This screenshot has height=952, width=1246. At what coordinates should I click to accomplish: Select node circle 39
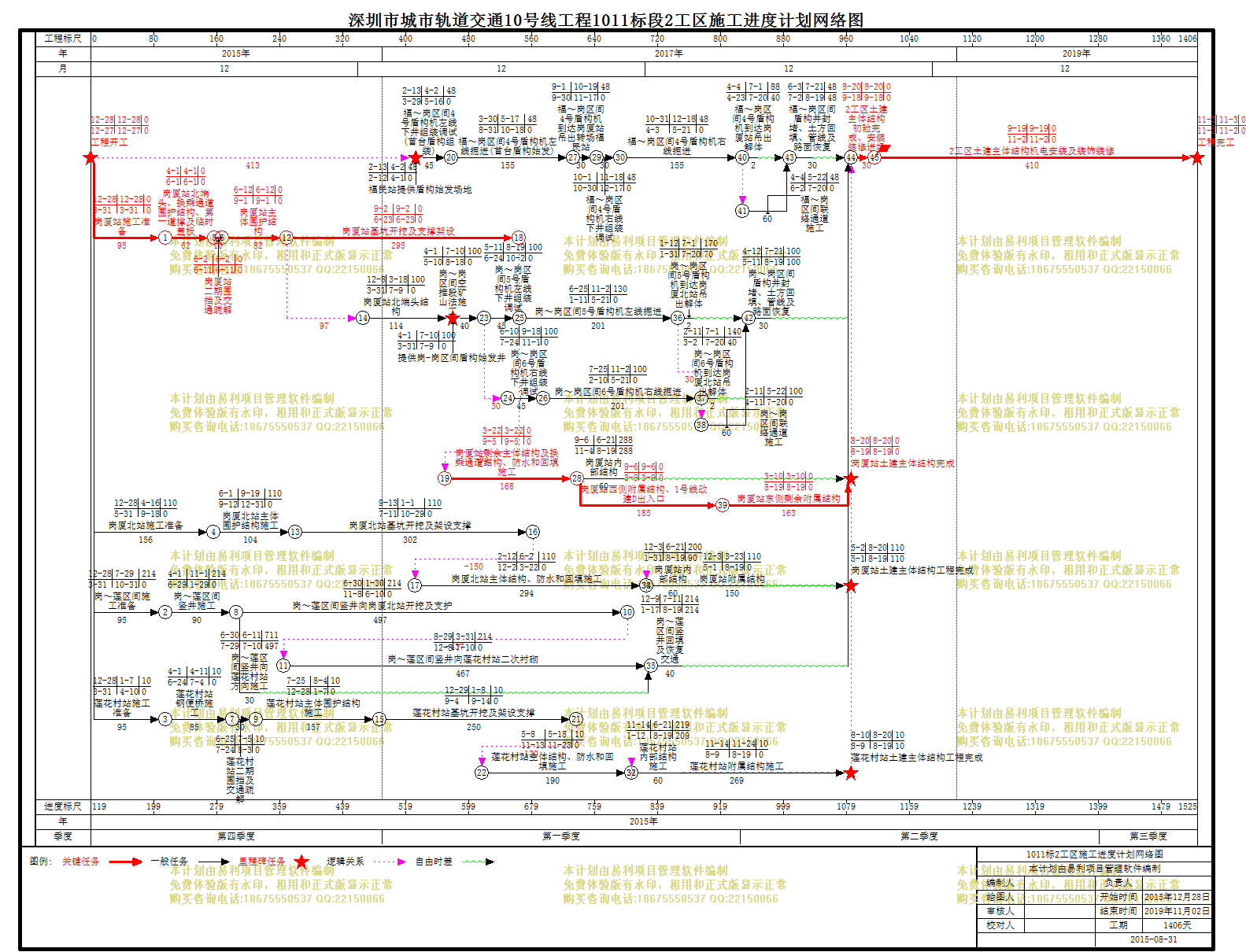pos(723,505)
